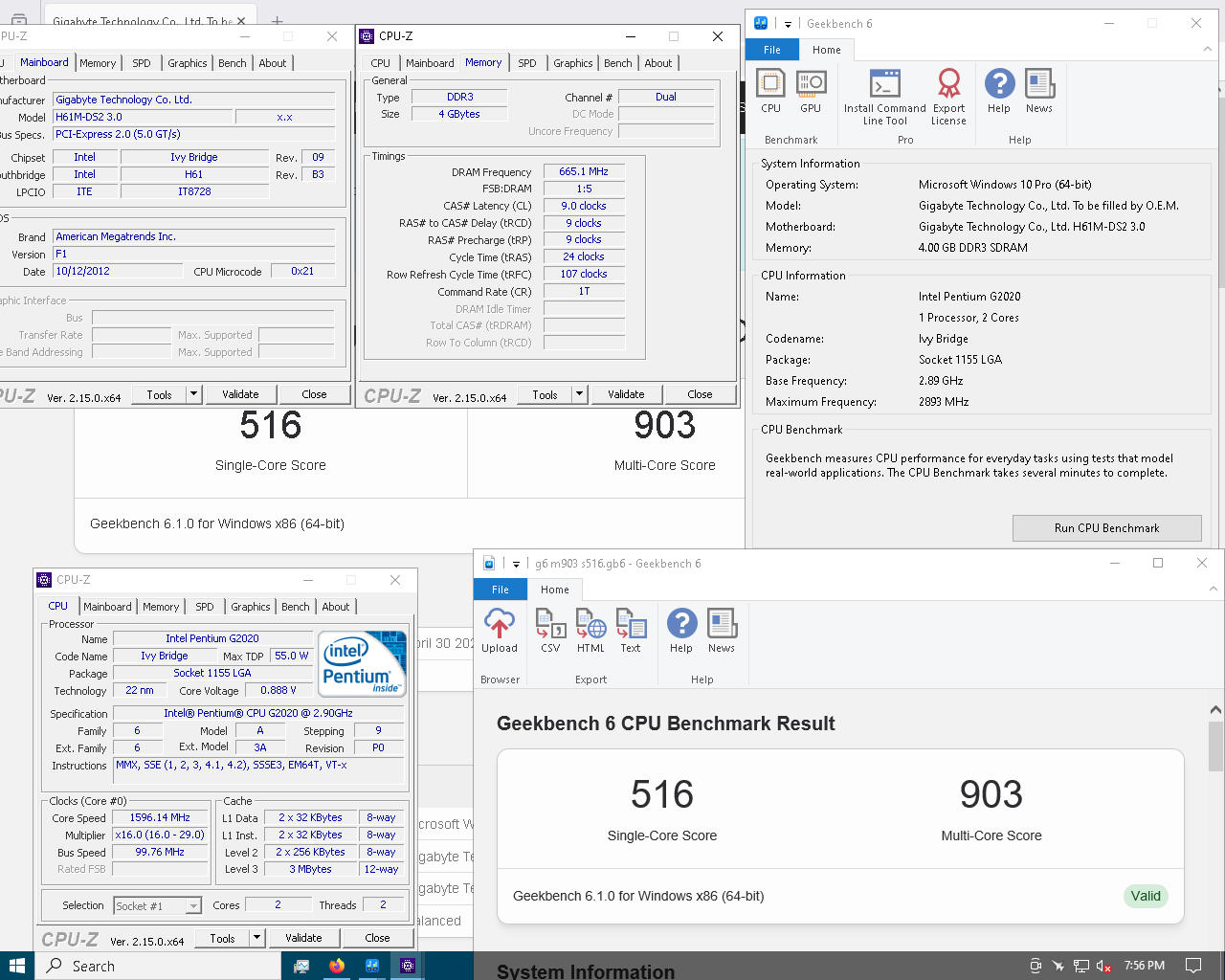Open quick access toolbar dropdown in Geekbench 6
This screenshot has width=1225, height=980.
click(x=789, y=24)
